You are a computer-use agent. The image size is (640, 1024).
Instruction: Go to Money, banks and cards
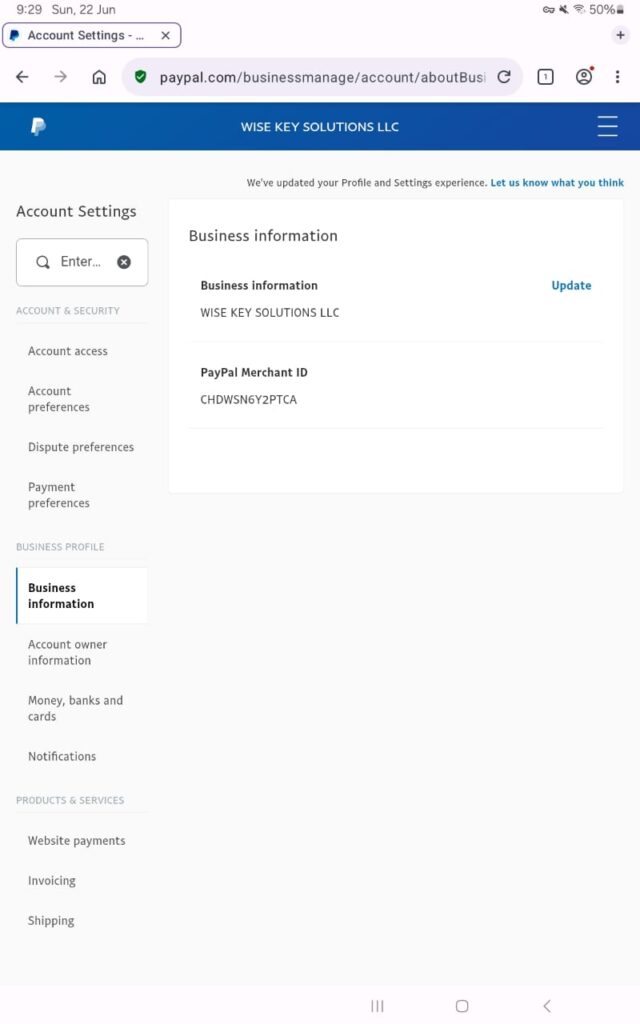75,708
